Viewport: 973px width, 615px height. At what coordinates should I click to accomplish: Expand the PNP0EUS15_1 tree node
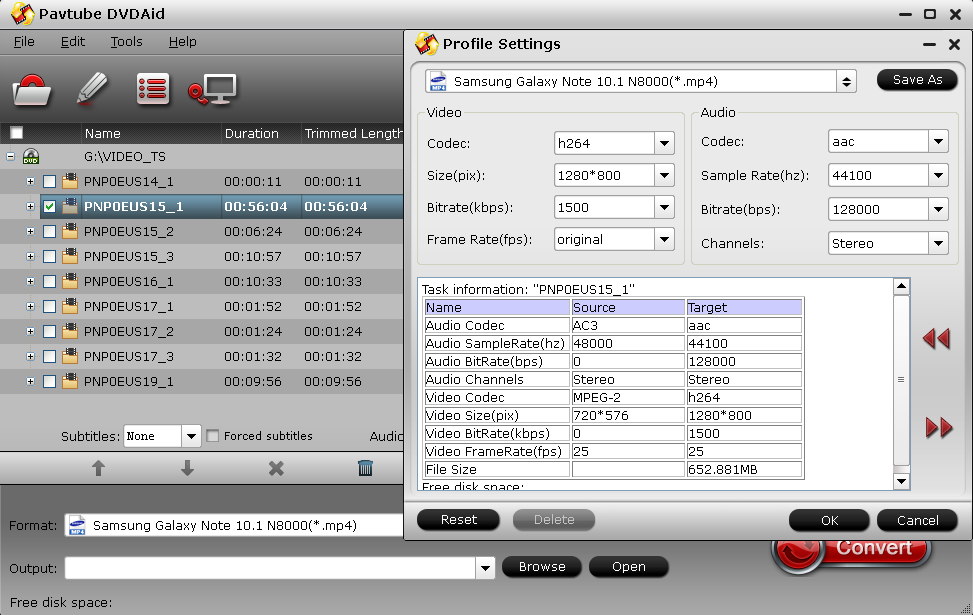(30, 207)
